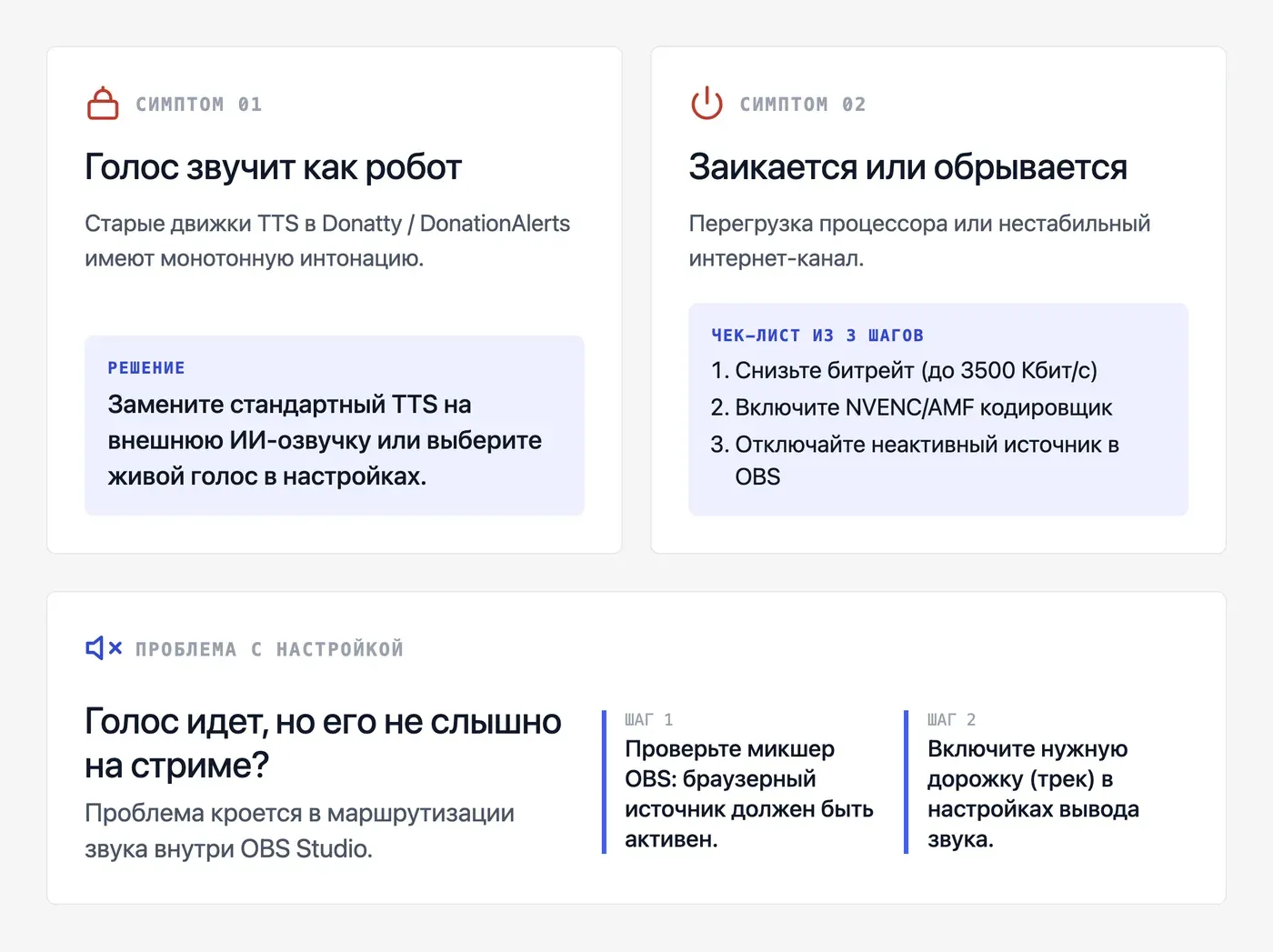Click the text 'Проблема кроется в маршрутизации звука'

pos(299,831)
